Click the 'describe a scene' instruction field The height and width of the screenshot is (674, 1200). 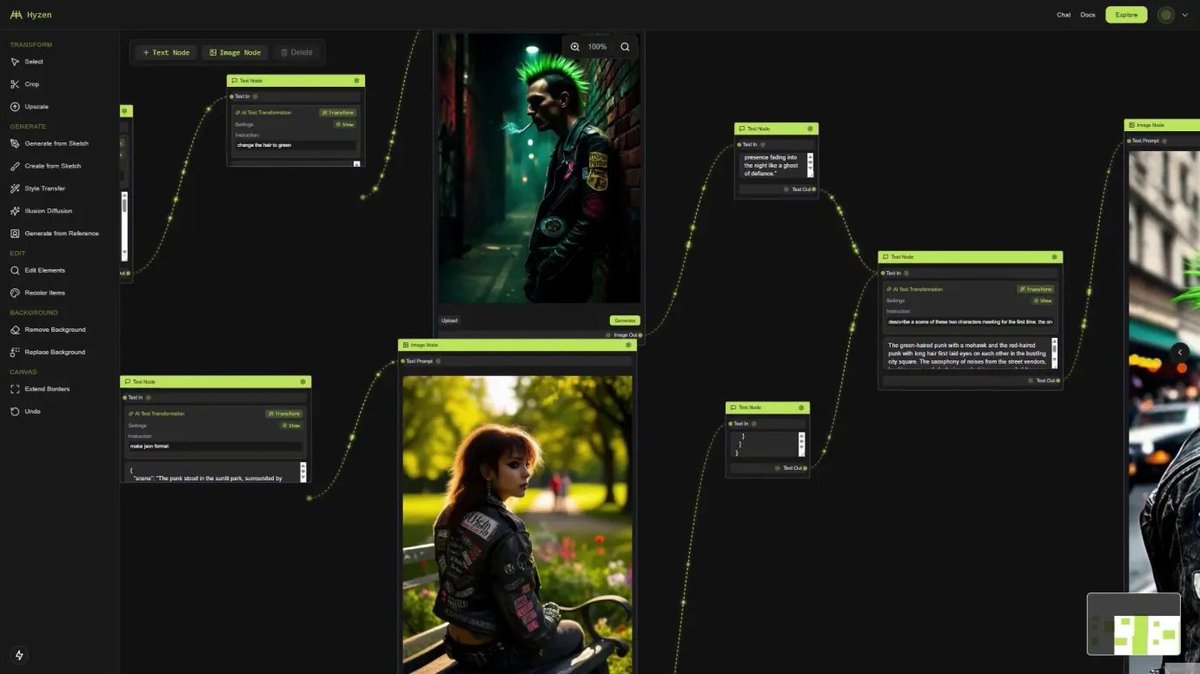point(970,321)
